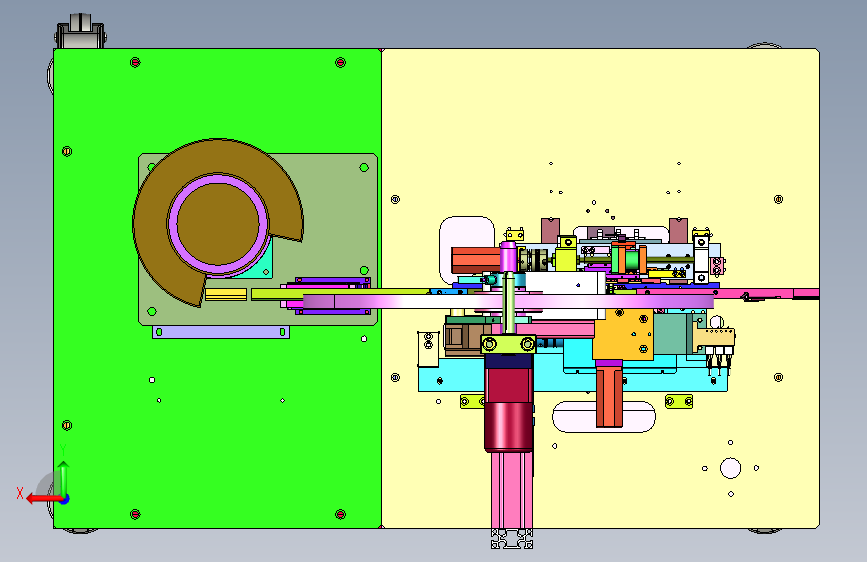Pick the green cylinder on the upper shaft
The height and width of the screenshot is (562, 867).
(x=632, y=261)
